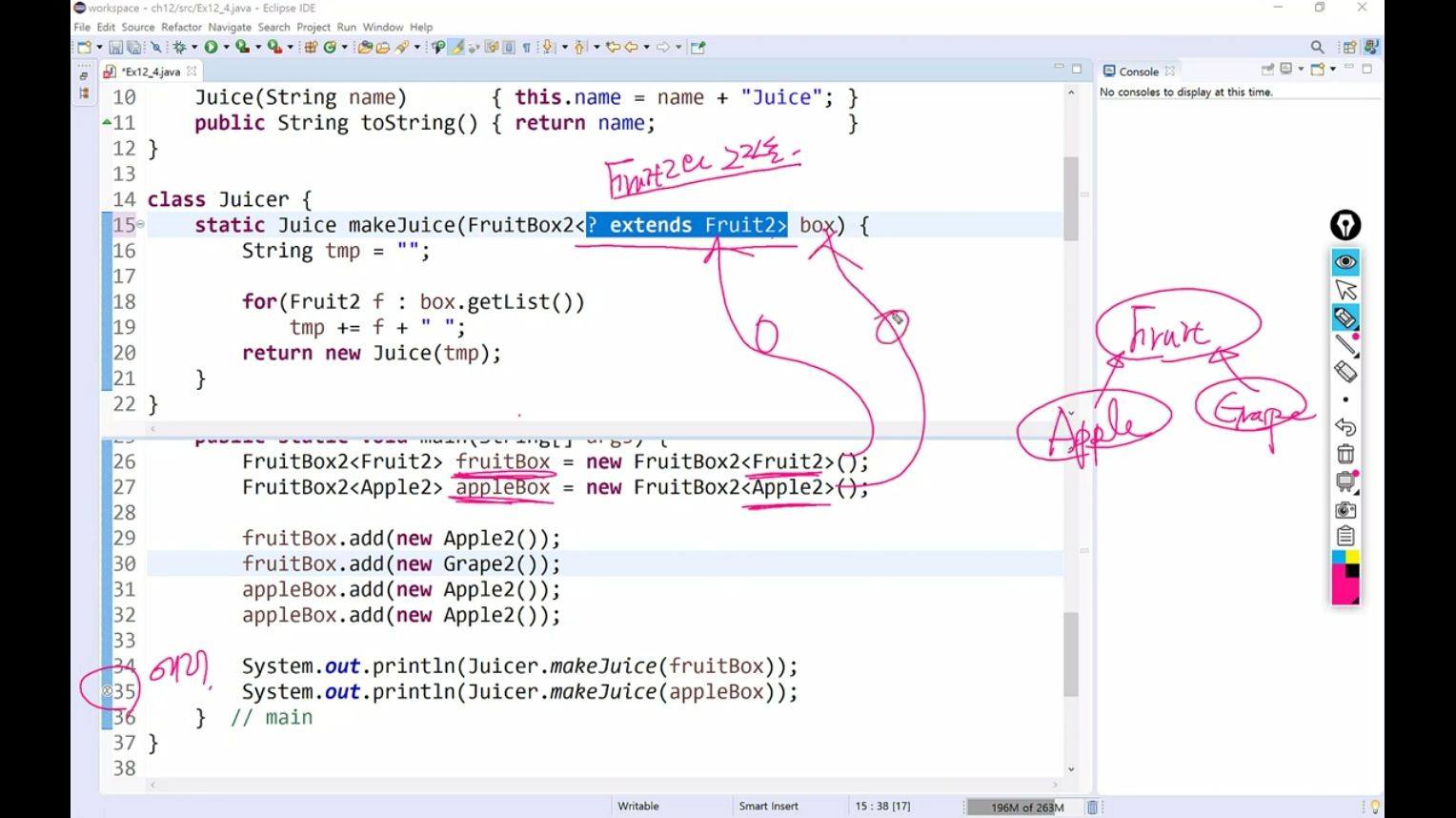Minimize the editor area
The height and width of the screenshot is (818, 1456).
click(x=1059, y=68)
